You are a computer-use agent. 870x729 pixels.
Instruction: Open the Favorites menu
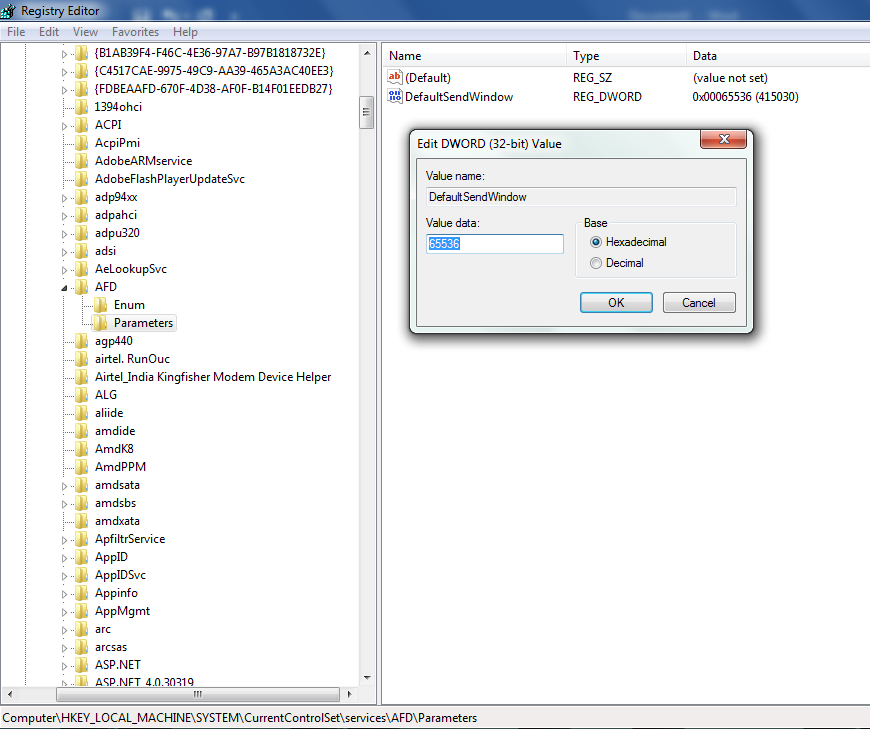point(135,32)
